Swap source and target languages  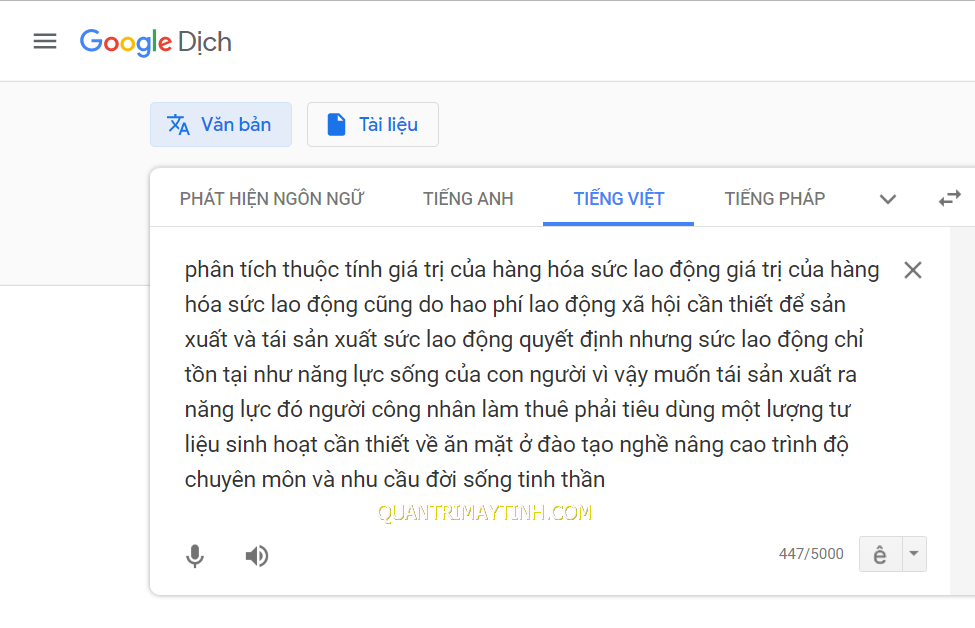coord(949,198)
